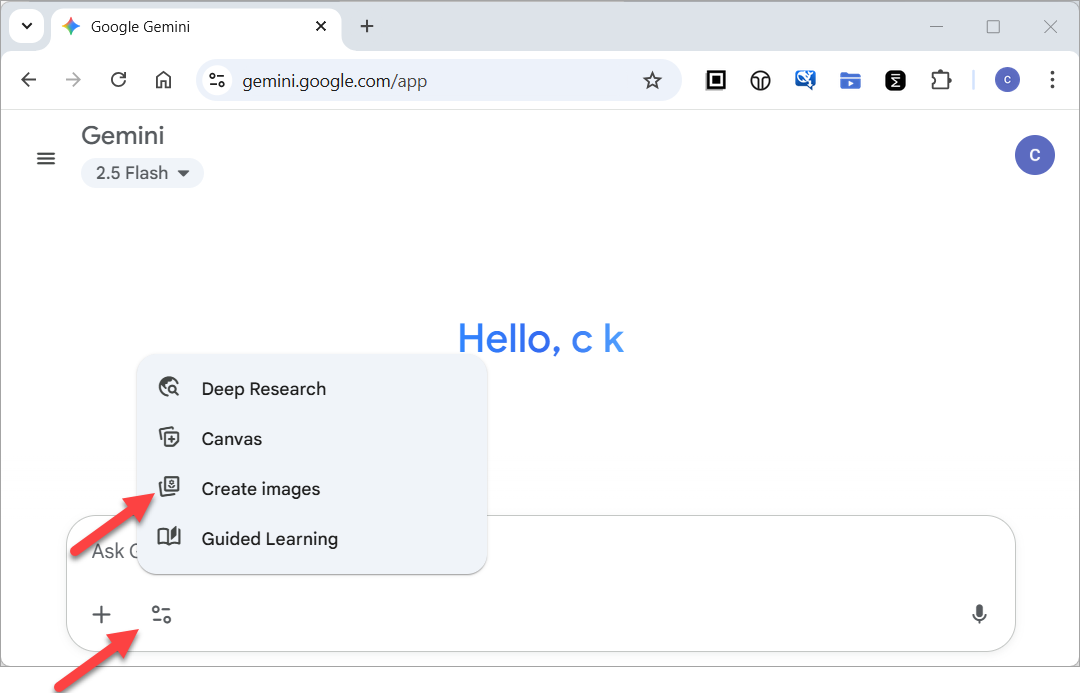The height and width of the screenshot is (693, 1080).
Task: Choose Create images from the tools menu
Action: point(312,488)
